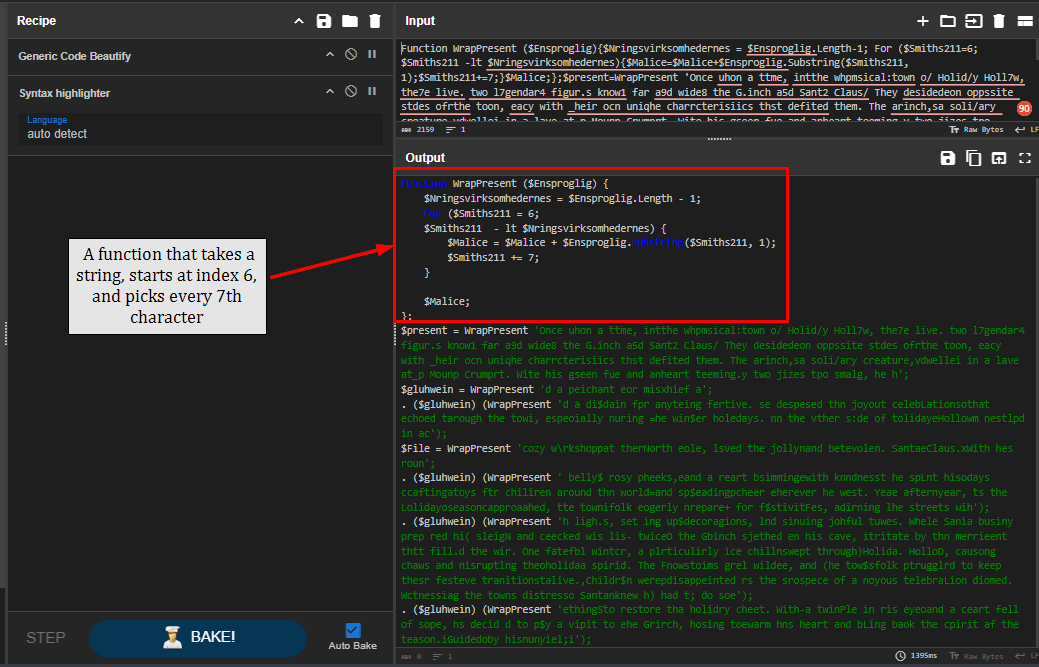Add a new input tab
The image size is (1039, 667).
922,21
